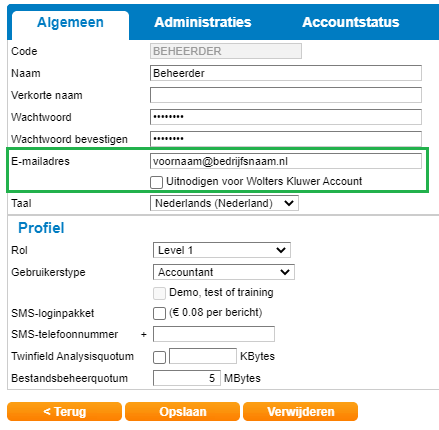
Task: Expand the Rol dropdown showing Level 1
Action: click(x=222, y=250)
